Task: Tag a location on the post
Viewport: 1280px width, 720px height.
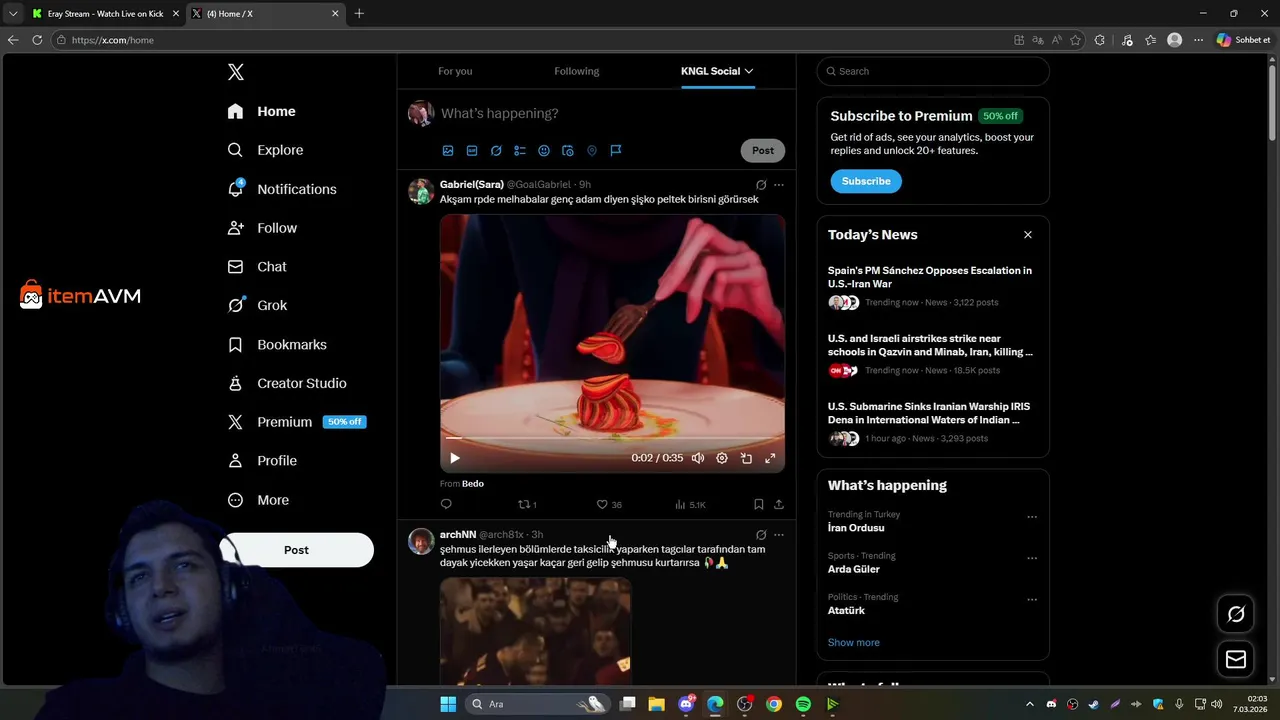Action: (592, 151)
